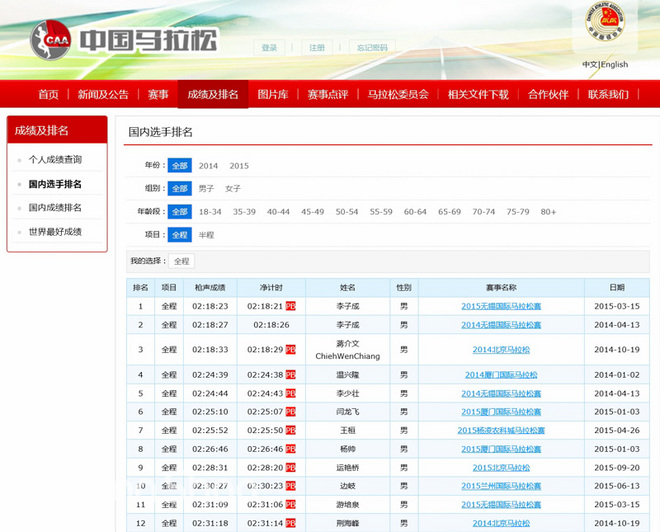This screenshot has height=532, width=660.
Task: Open the 2014厦门国际马拉松 link
Action: (x=501, y=375)
